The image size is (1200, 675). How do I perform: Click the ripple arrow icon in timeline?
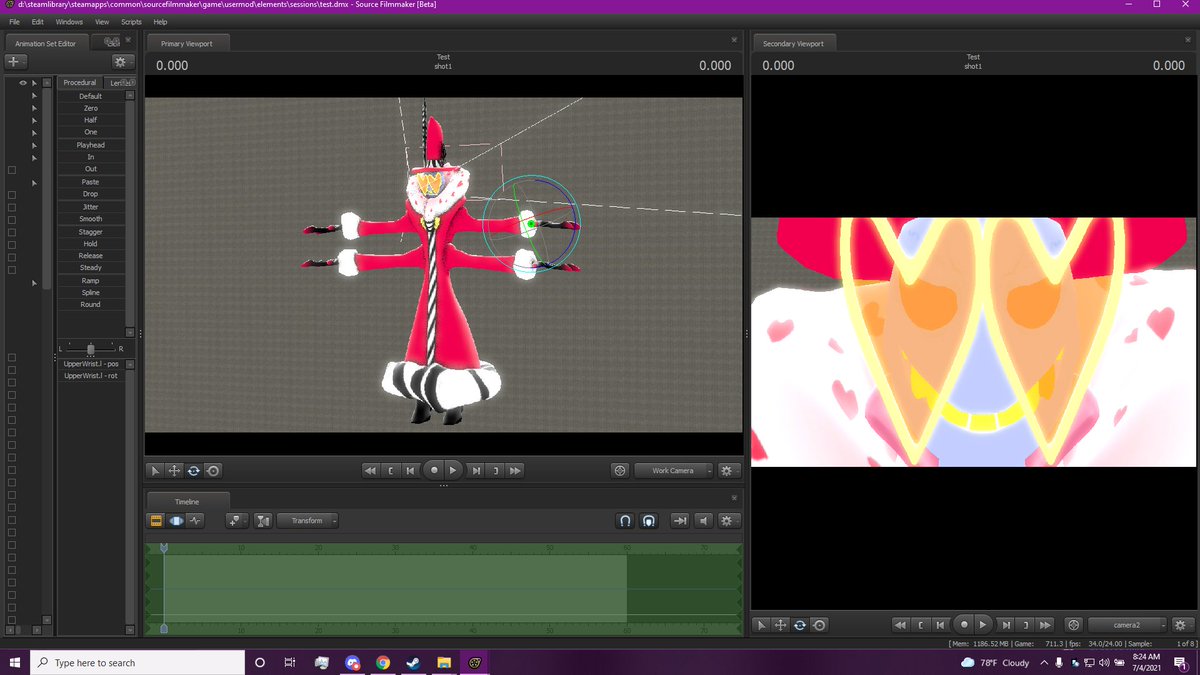click(x=680, y=520)
